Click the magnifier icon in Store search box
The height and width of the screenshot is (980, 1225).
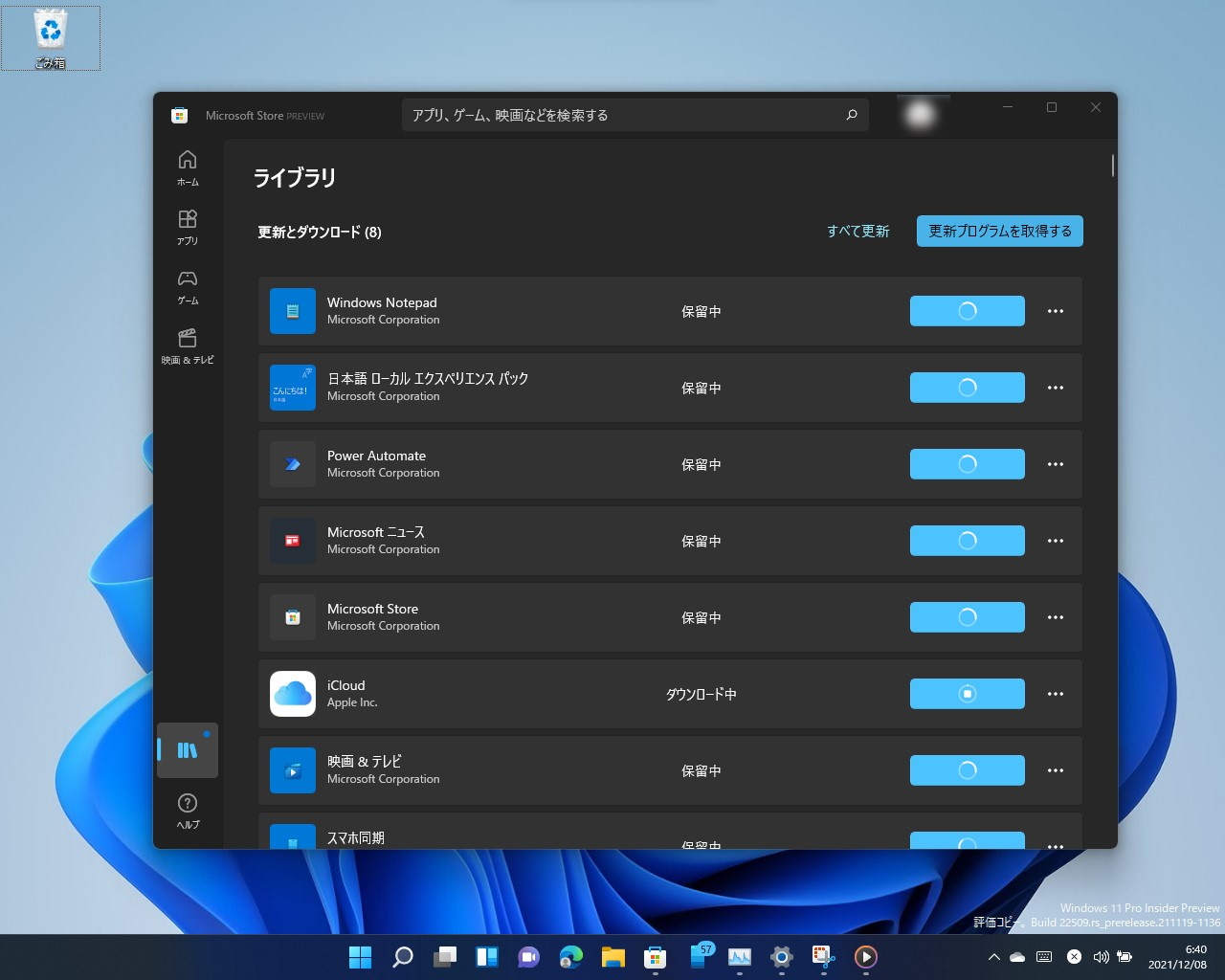(852, 115)
